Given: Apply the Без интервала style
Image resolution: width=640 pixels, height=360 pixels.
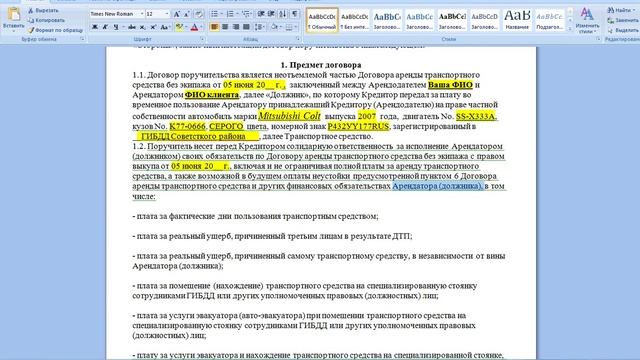Looking at the screenshot, I should click(x=354, y=20).
